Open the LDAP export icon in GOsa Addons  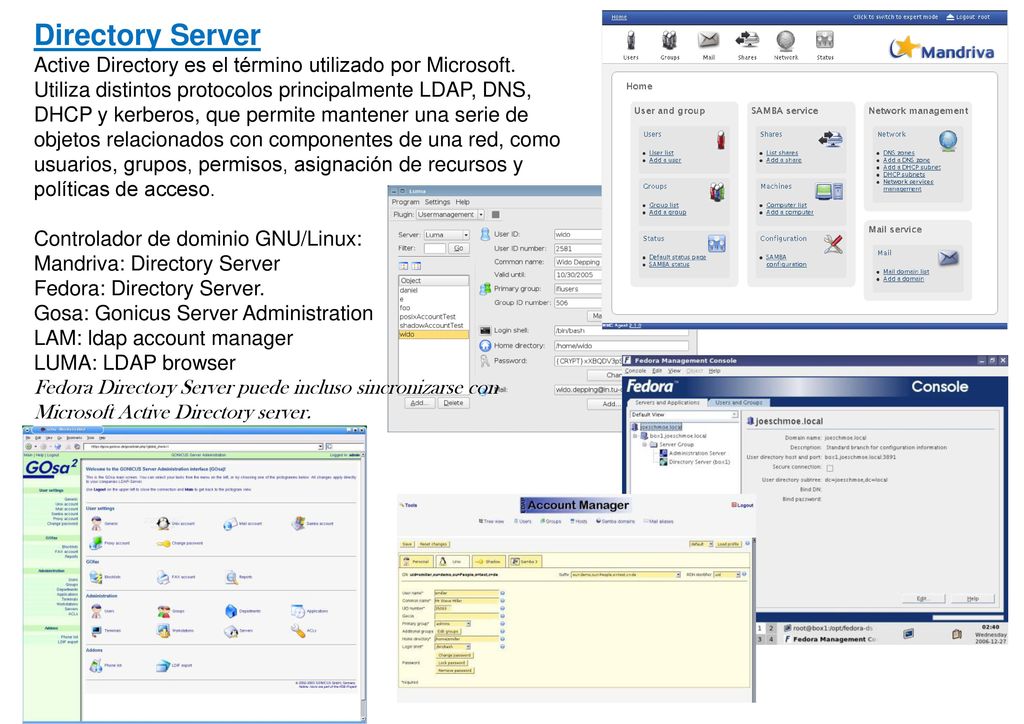click(x=163, y=665)
